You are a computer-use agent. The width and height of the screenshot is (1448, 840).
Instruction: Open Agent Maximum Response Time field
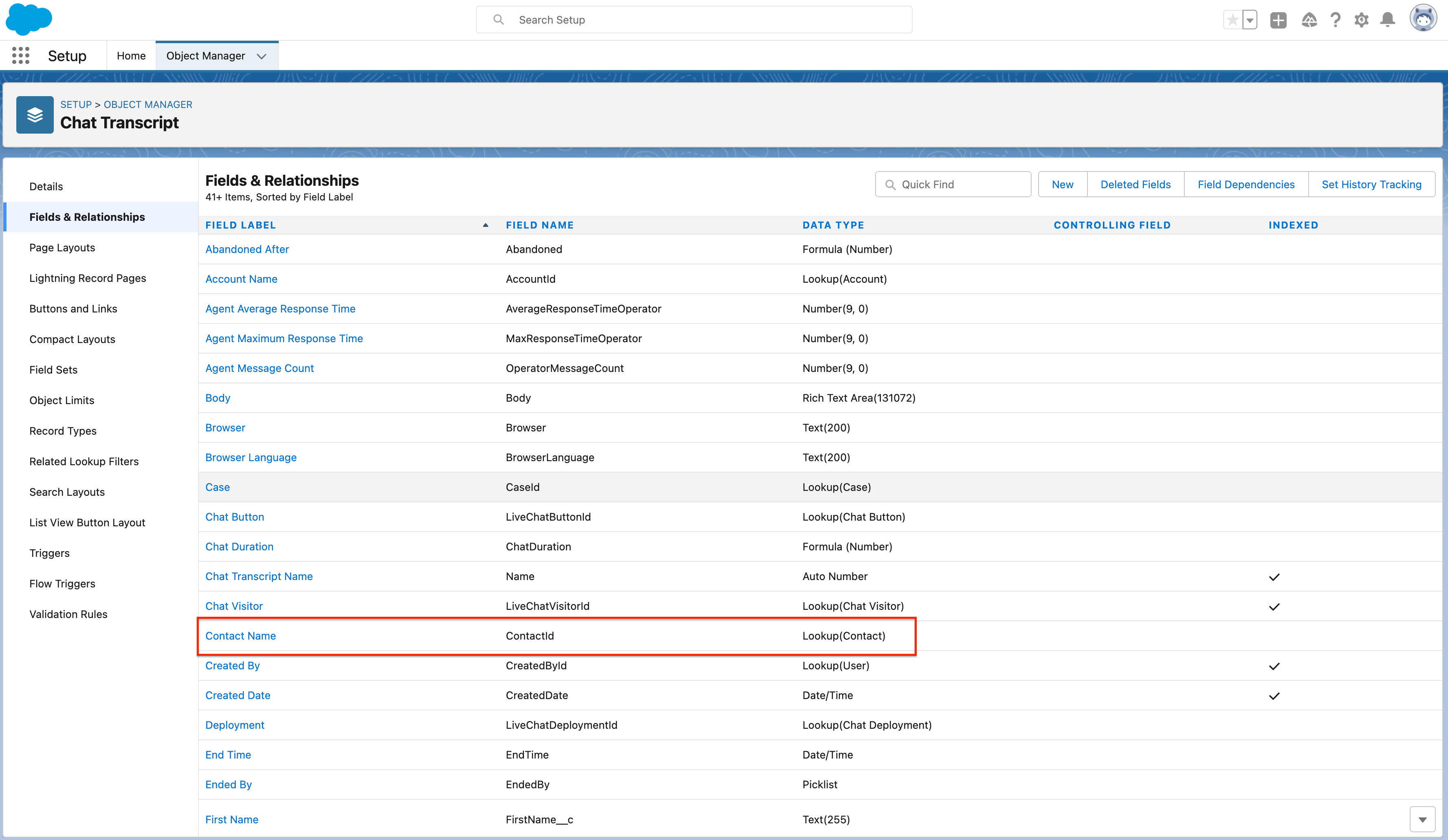pyautogui.click(x=284, y=339)
